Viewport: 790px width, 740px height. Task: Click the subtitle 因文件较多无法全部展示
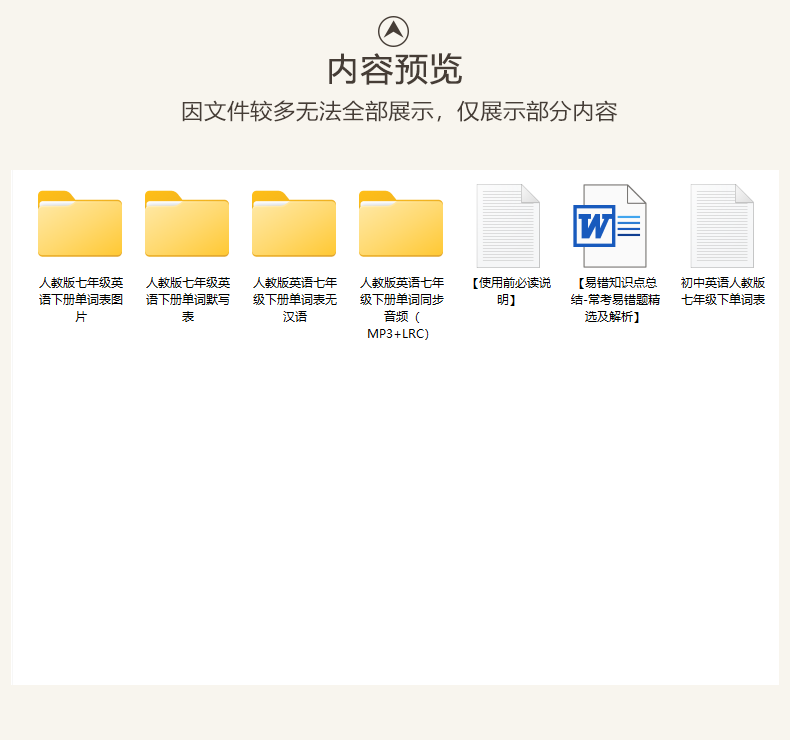[308, 111]
